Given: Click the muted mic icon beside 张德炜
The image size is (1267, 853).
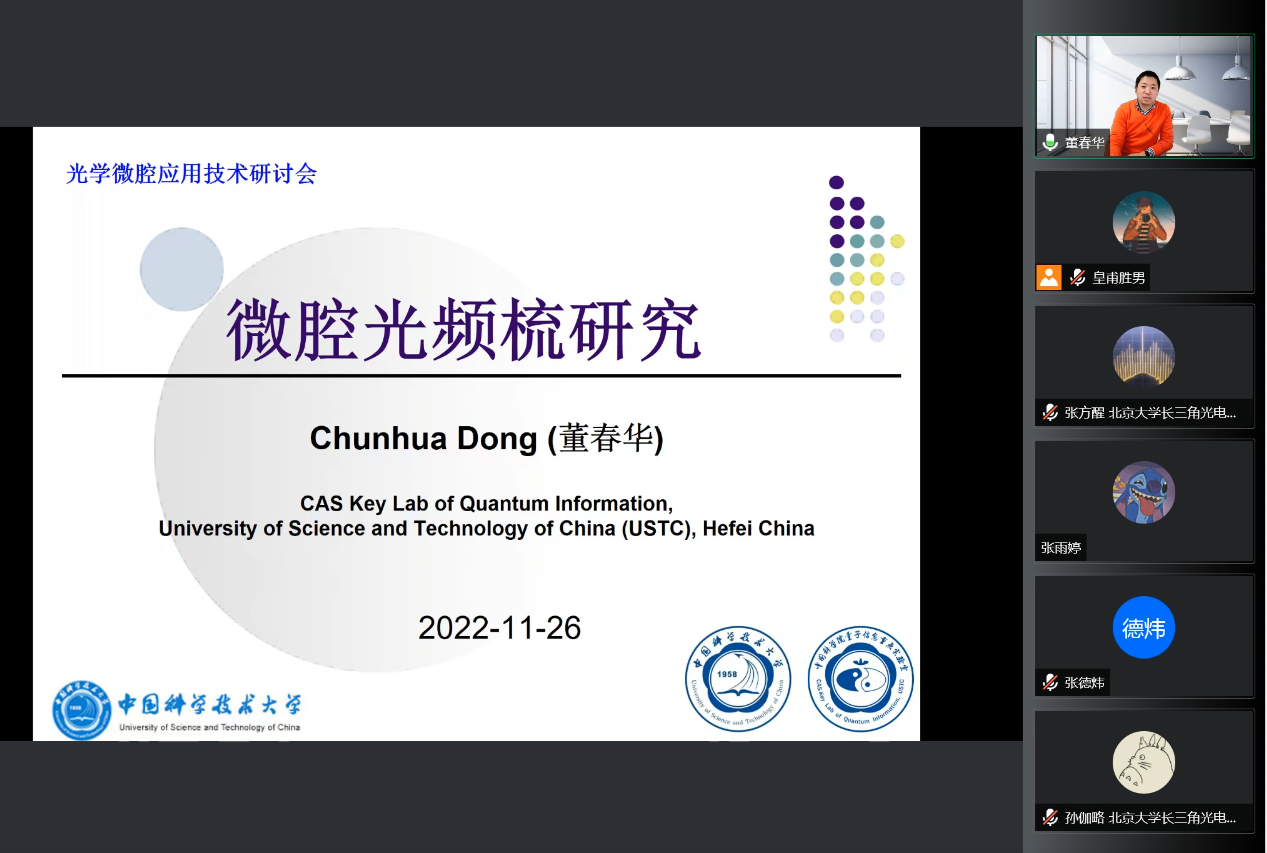Looking at the screenshot, I should [x=1050, y=682].
